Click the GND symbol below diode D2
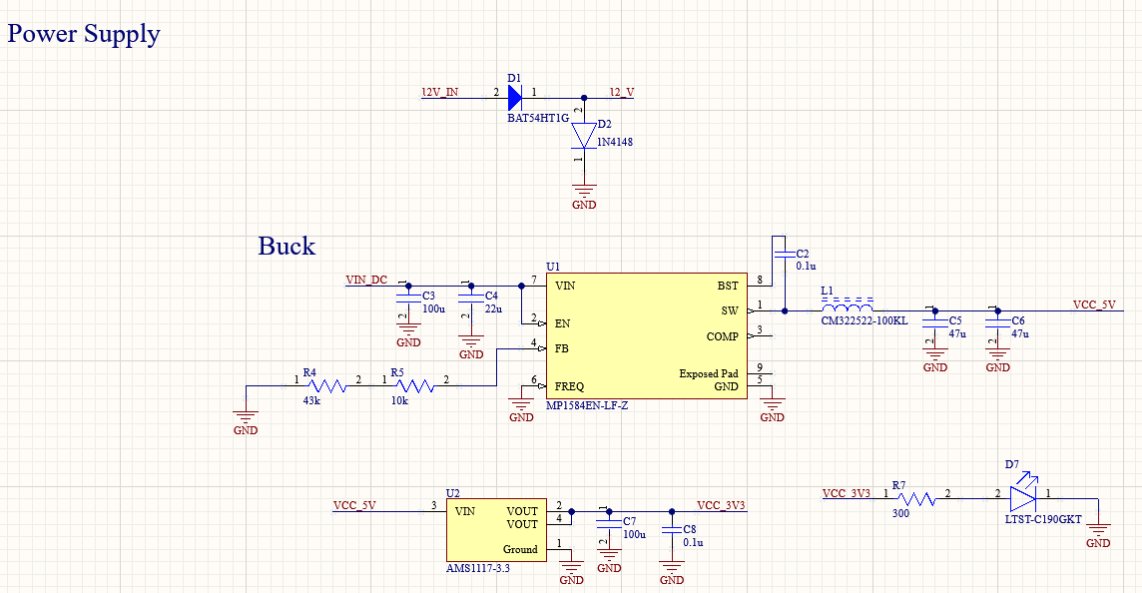The height and width of the screenshot is (593, 1142). pyautogui.click(x=584, y=197)
